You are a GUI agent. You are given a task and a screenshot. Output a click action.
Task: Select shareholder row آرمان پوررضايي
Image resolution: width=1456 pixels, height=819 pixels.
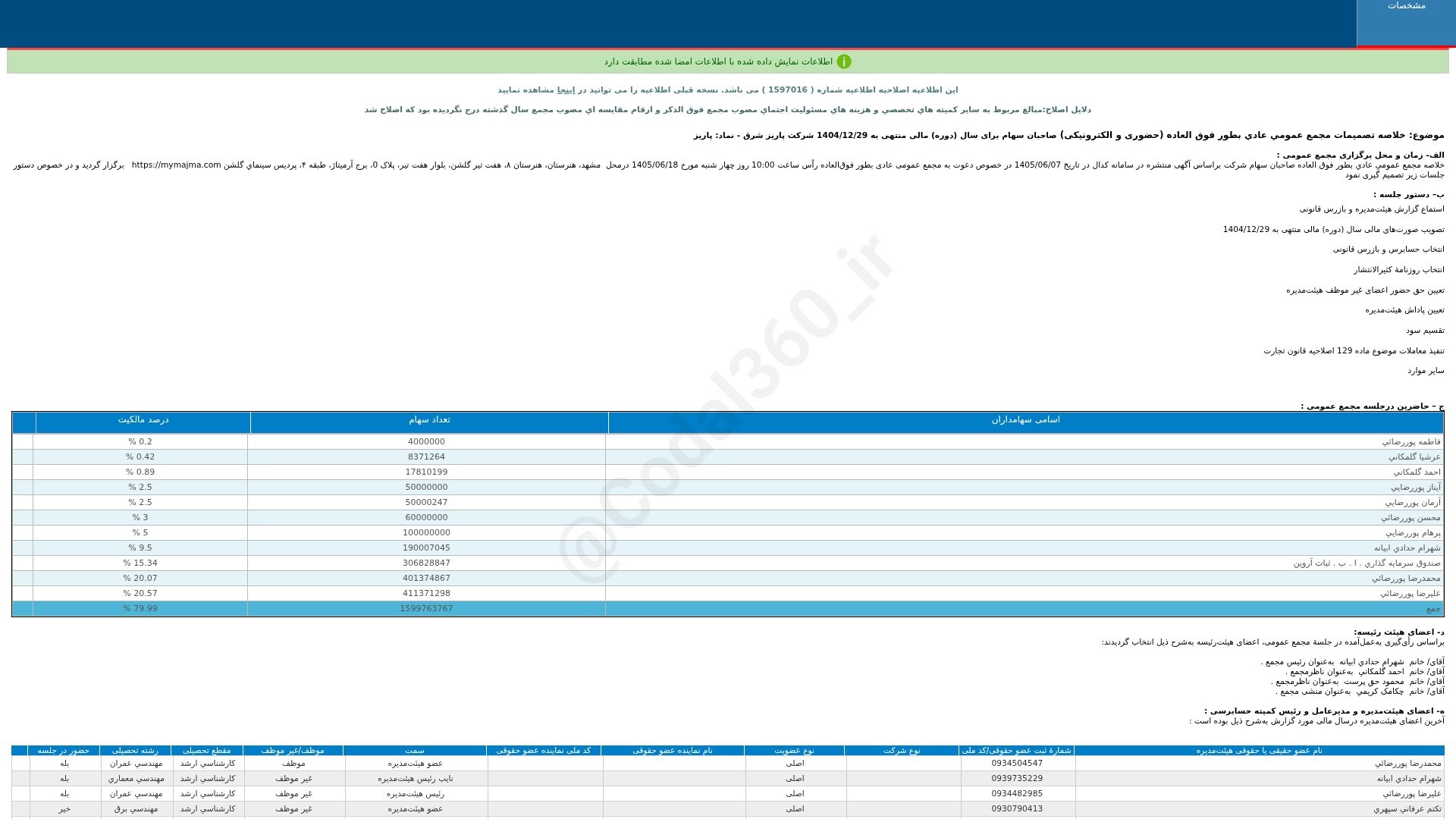[x=727, y=503]
